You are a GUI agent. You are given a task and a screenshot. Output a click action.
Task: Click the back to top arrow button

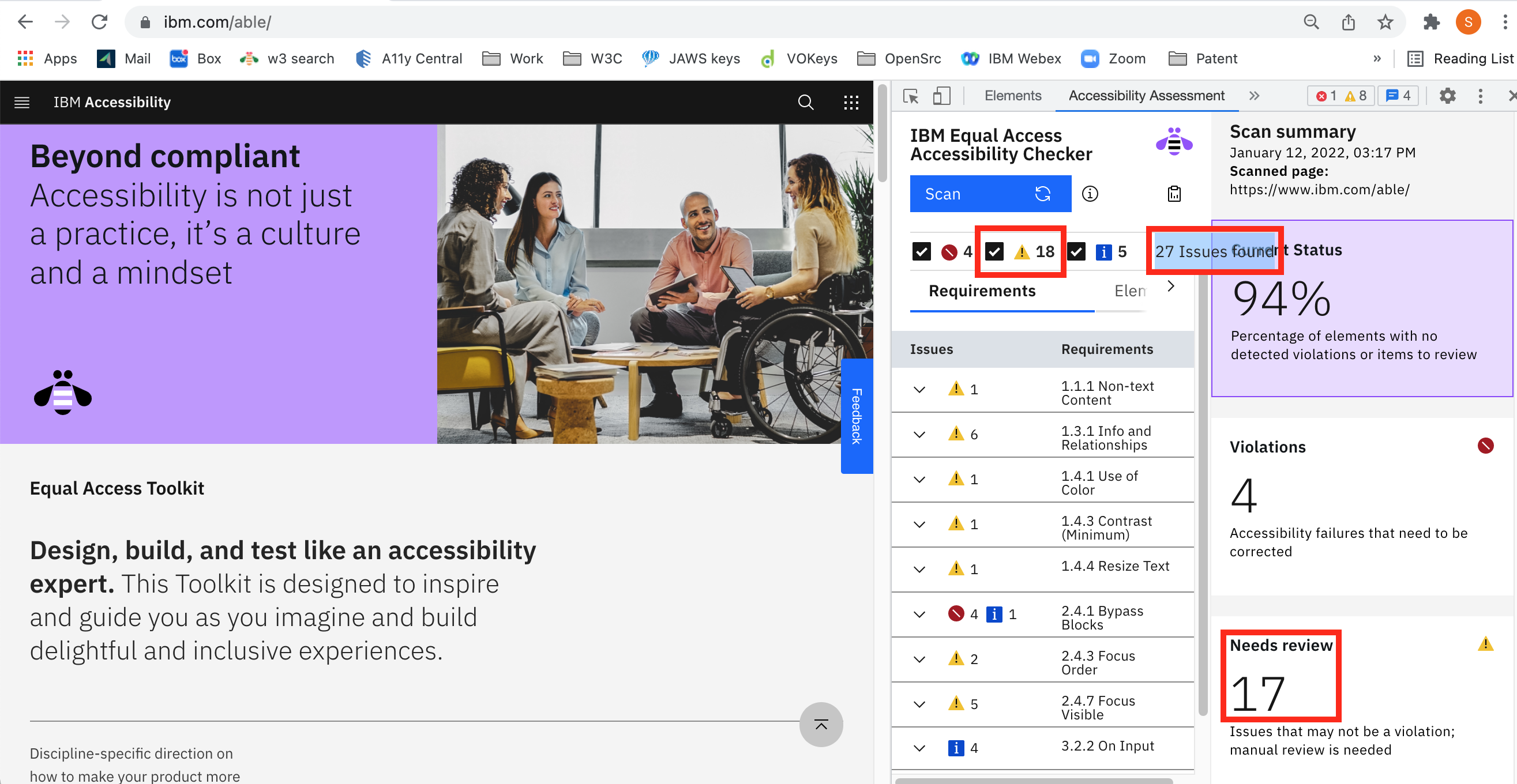821,725
